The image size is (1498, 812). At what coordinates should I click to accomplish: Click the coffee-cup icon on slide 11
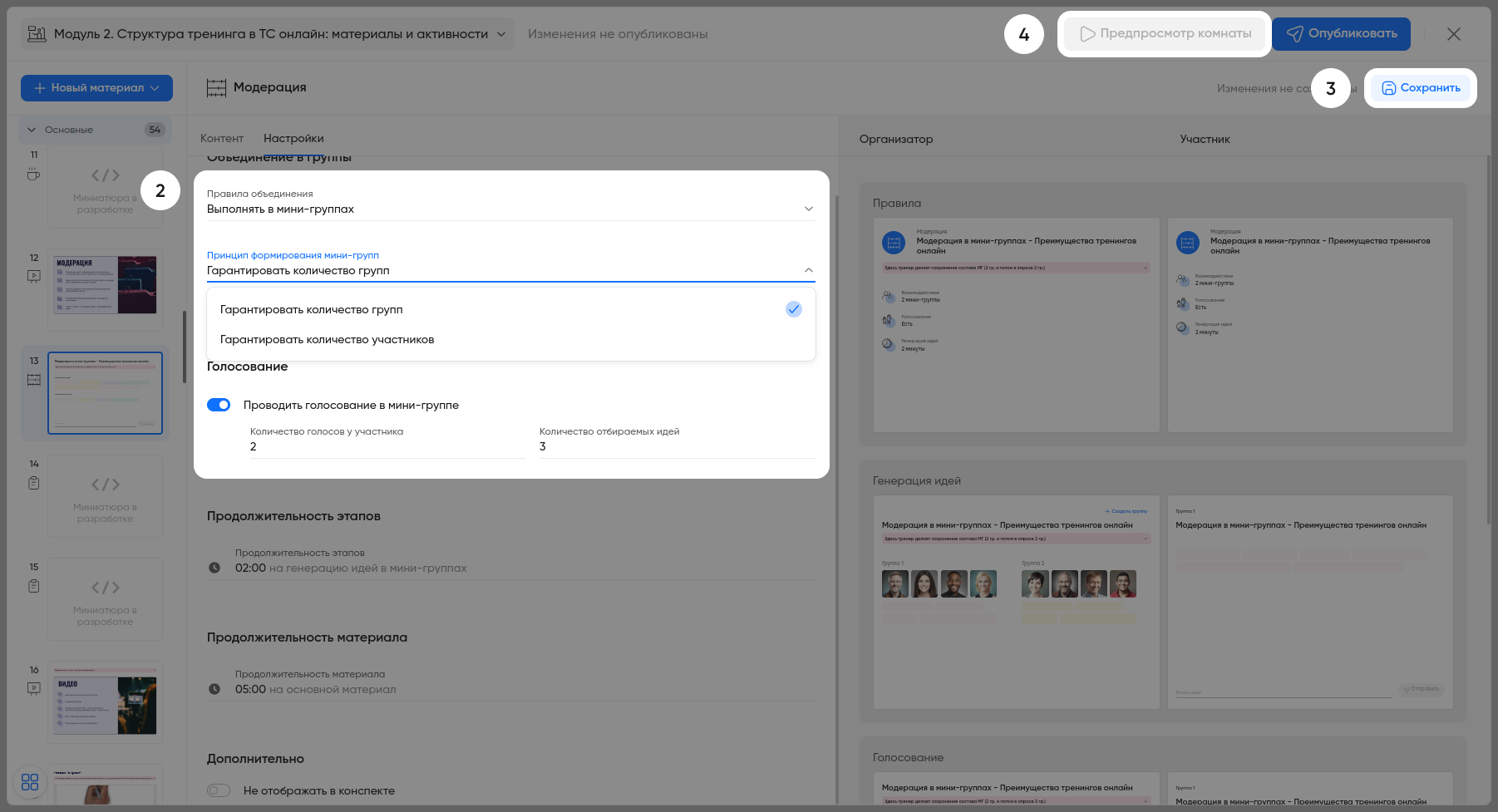point(33,175)
